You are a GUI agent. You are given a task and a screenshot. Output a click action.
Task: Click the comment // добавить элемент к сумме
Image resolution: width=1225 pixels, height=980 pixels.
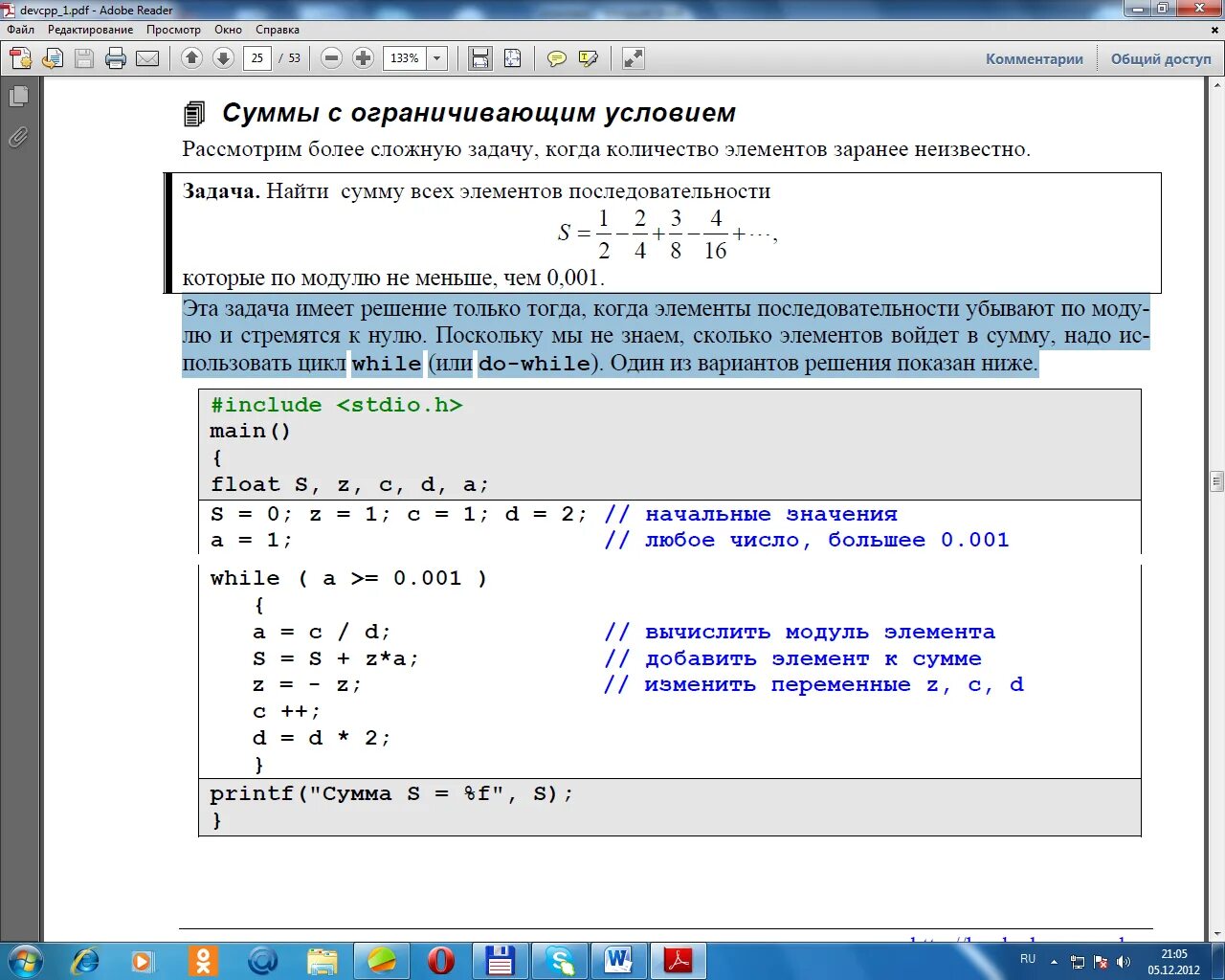(x=792, y=658)
